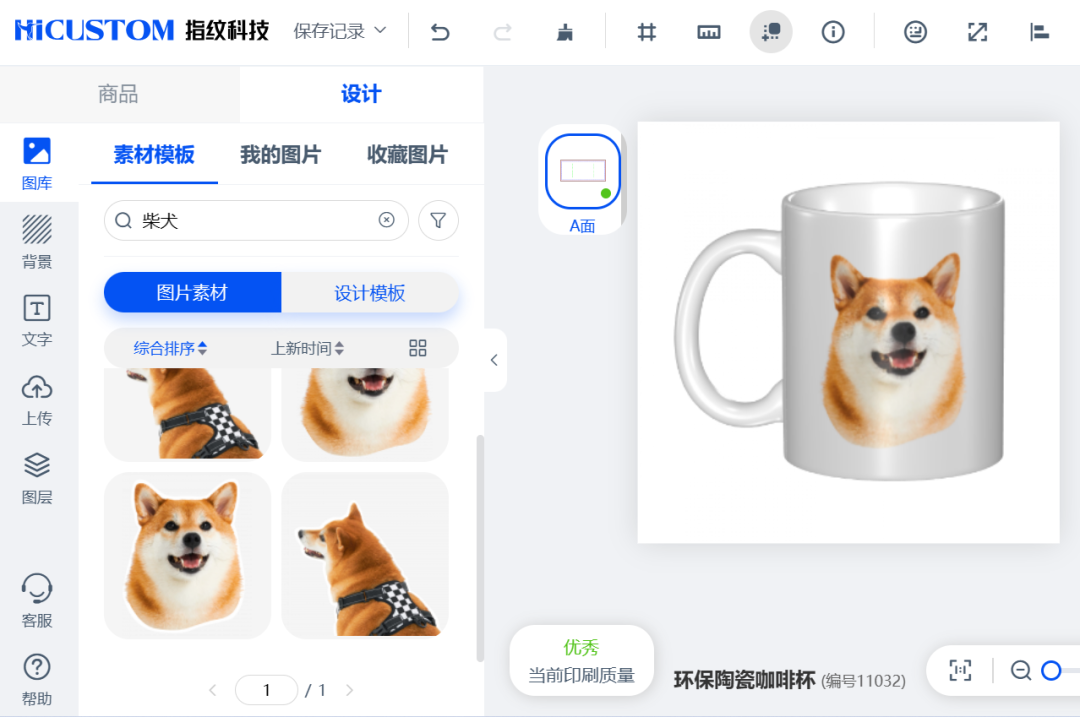Open the 图层 layers panel

click(37, 477)
